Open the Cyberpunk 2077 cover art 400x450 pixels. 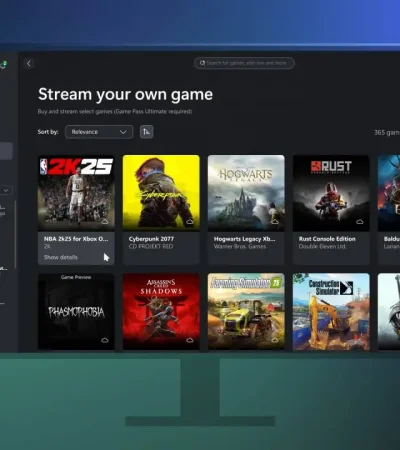click(161, 193)
